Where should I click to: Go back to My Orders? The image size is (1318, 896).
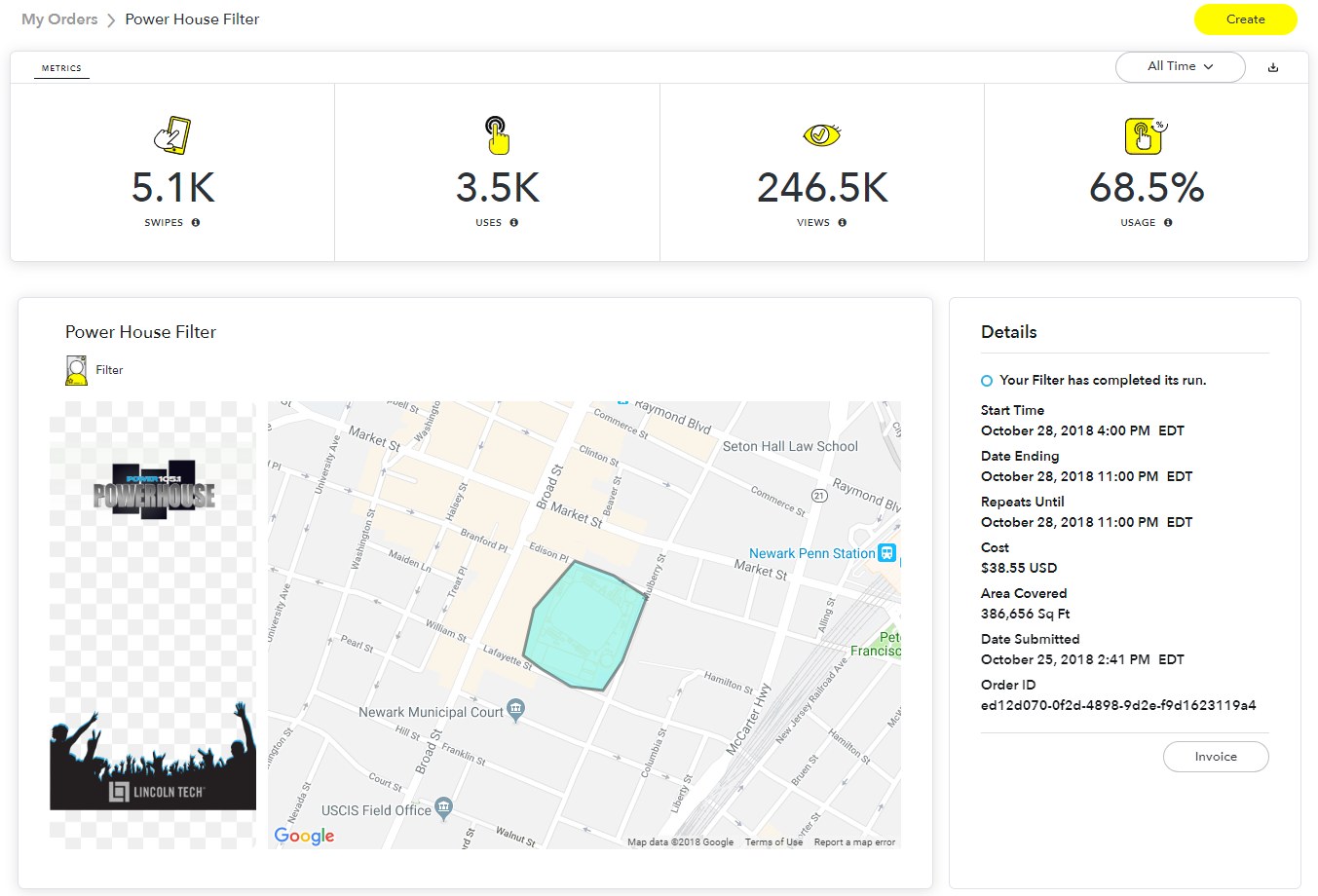pos(59,19)
